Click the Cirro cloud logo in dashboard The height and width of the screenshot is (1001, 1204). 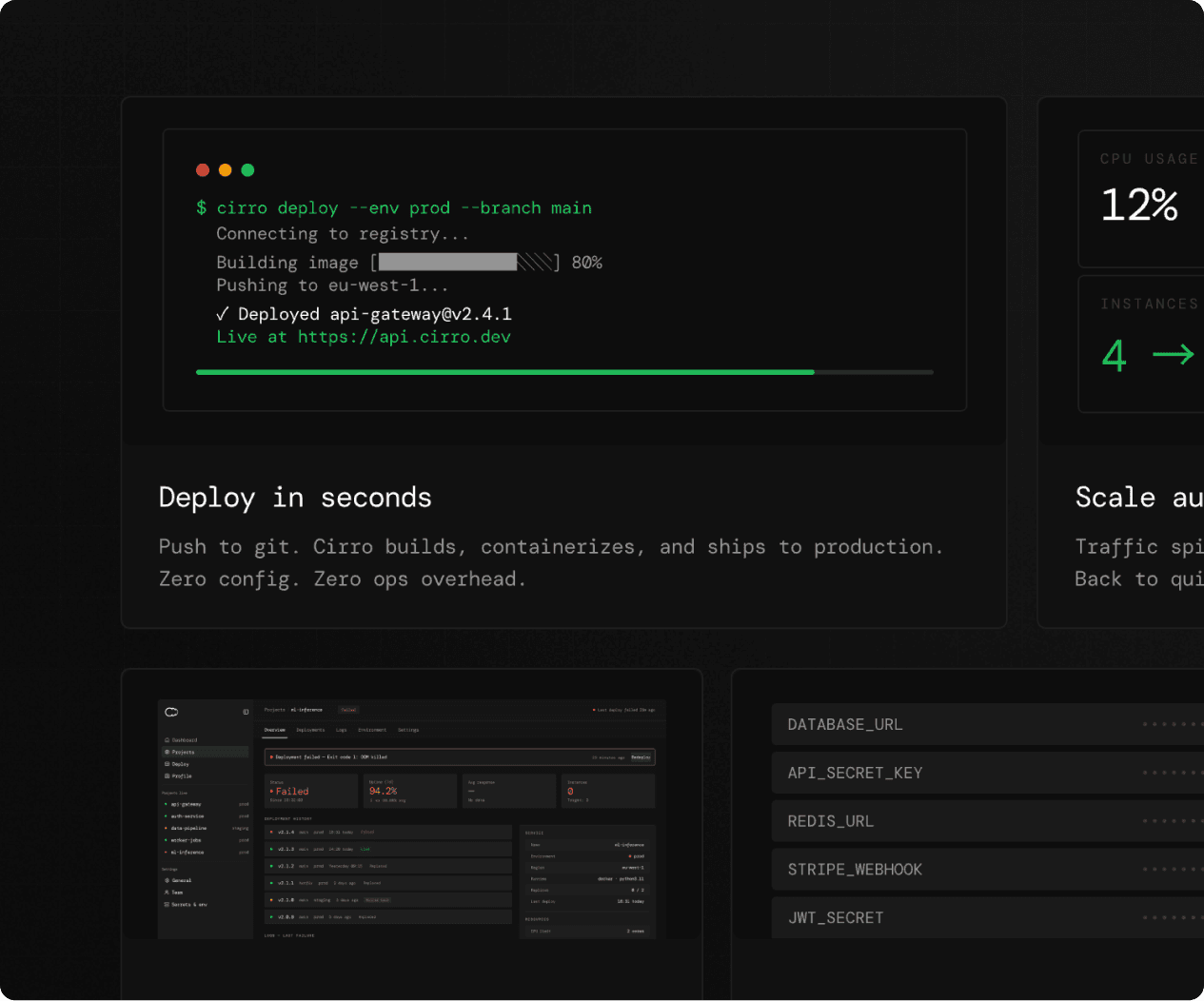click(x=171, y=712)
